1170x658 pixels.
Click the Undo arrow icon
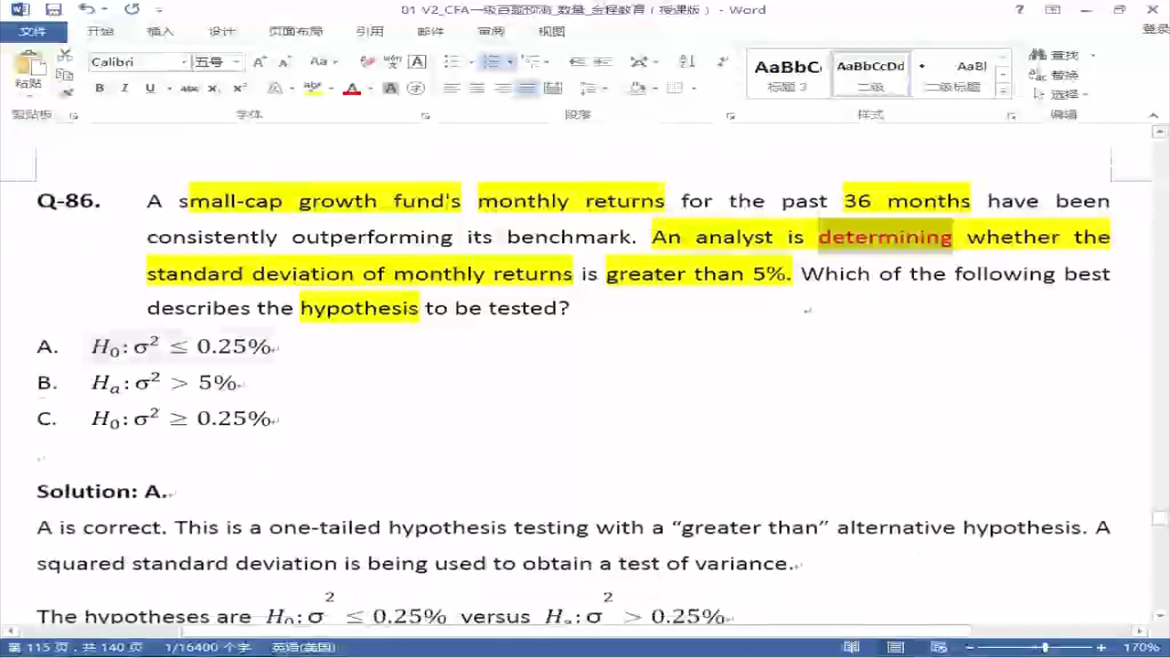pyautogui.click(x=87, y=10)
